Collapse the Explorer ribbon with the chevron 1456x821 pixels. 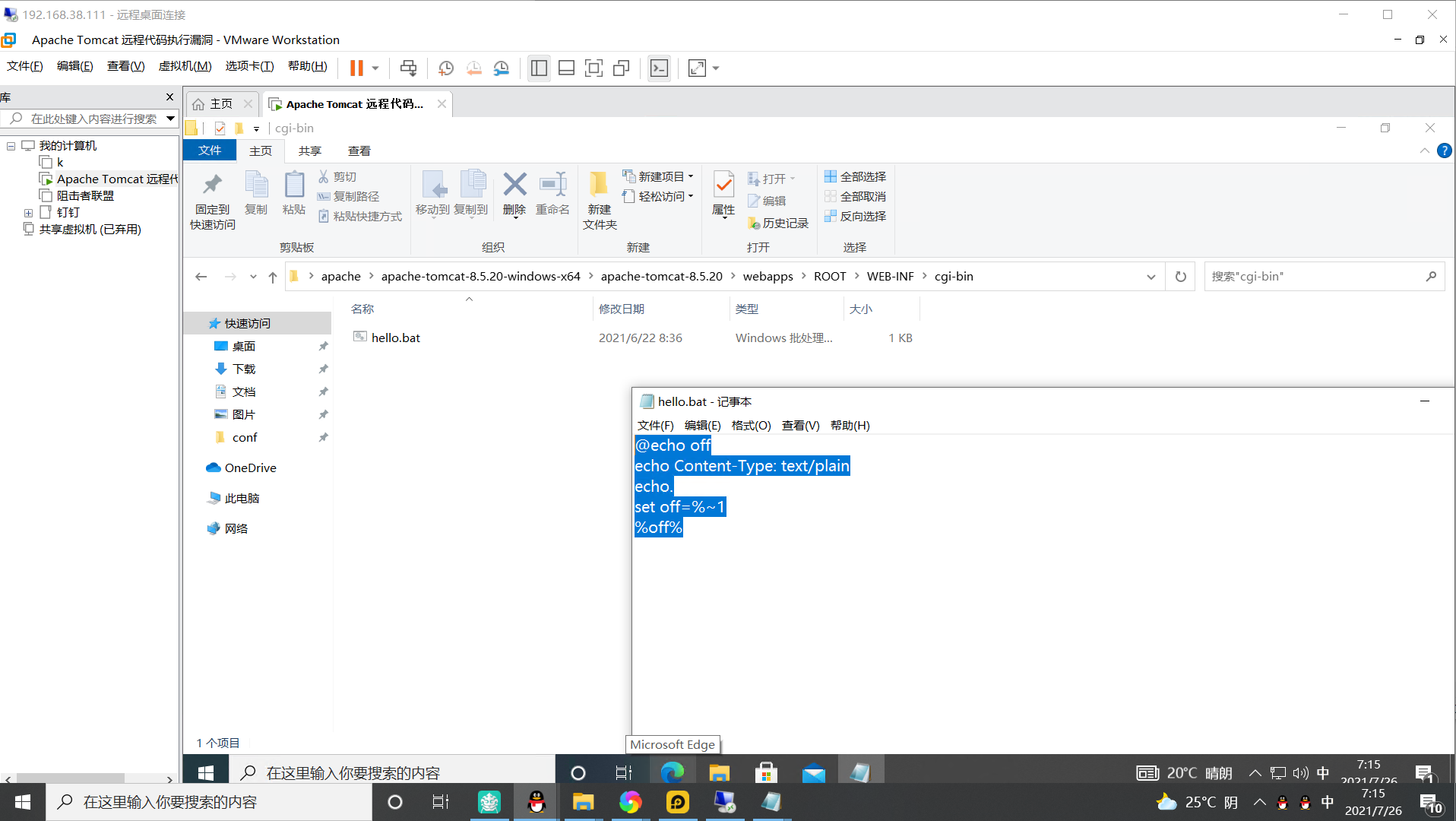(1424, 151)
